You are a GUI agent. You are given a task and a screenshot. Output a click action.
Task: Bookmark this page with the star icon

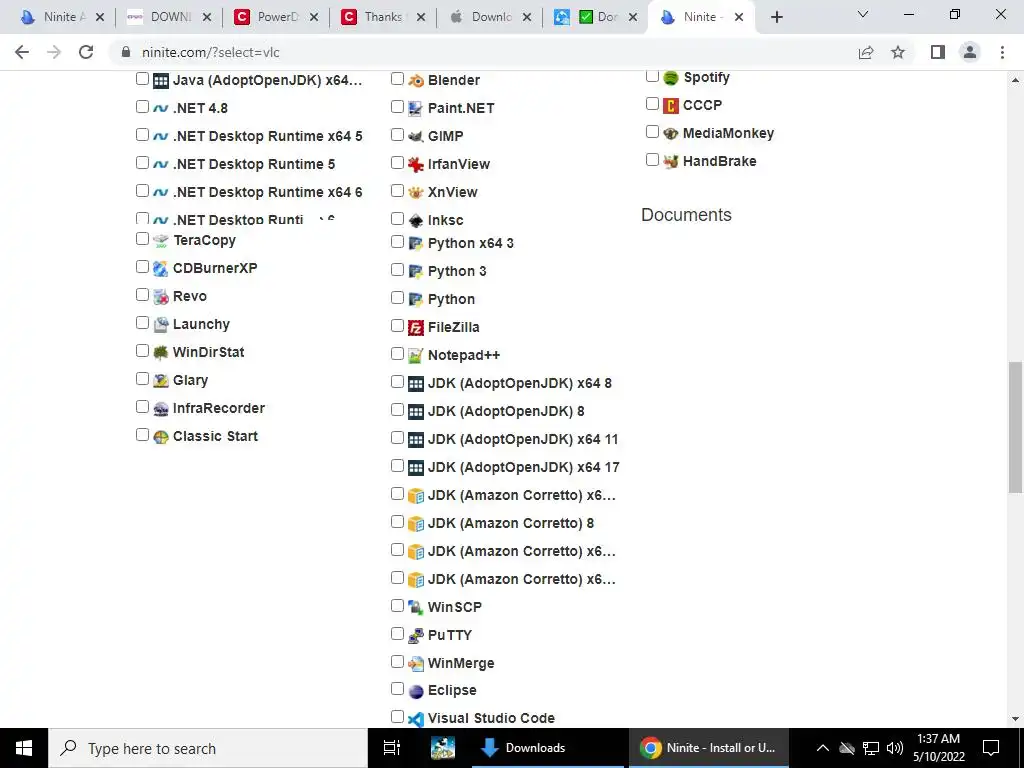tap(898, 52)
